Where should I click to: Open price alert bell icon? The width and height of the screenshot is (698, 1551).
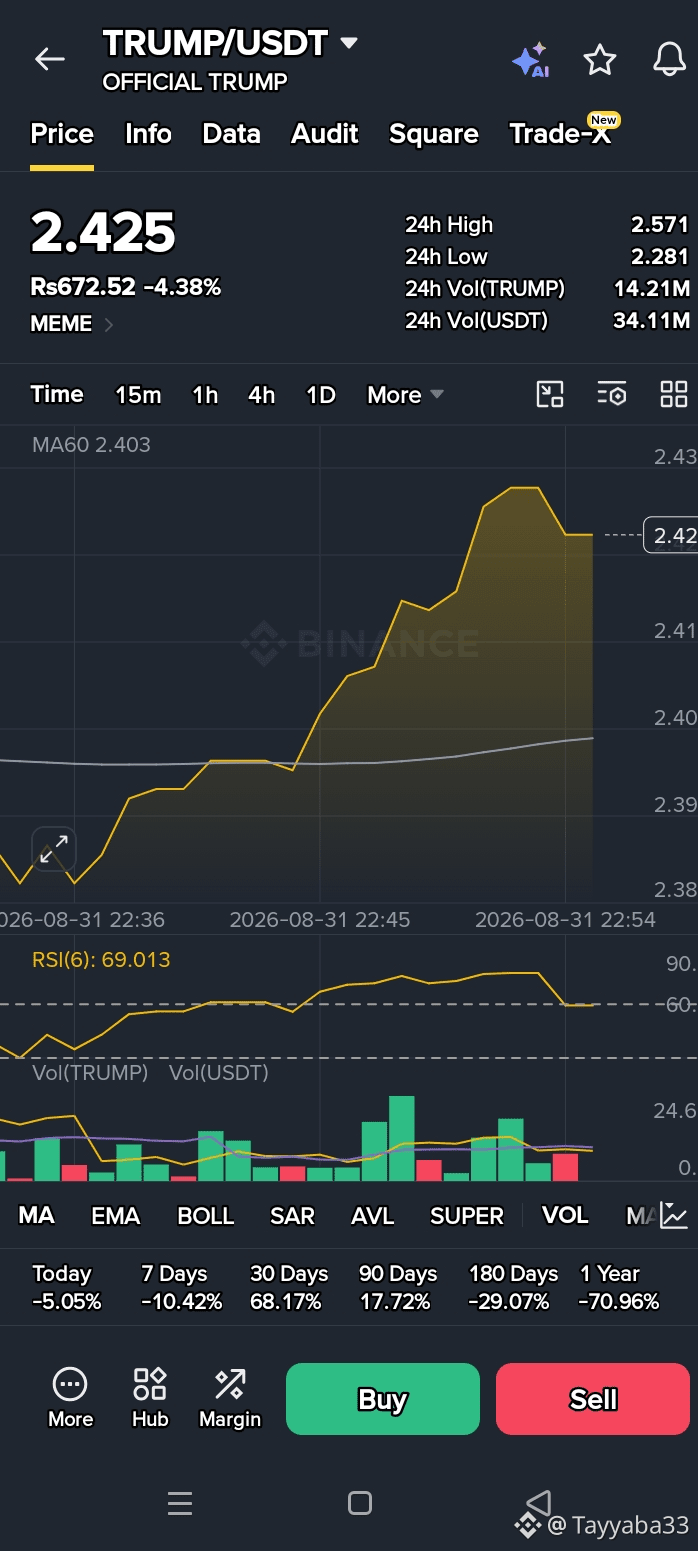[669, 60]
